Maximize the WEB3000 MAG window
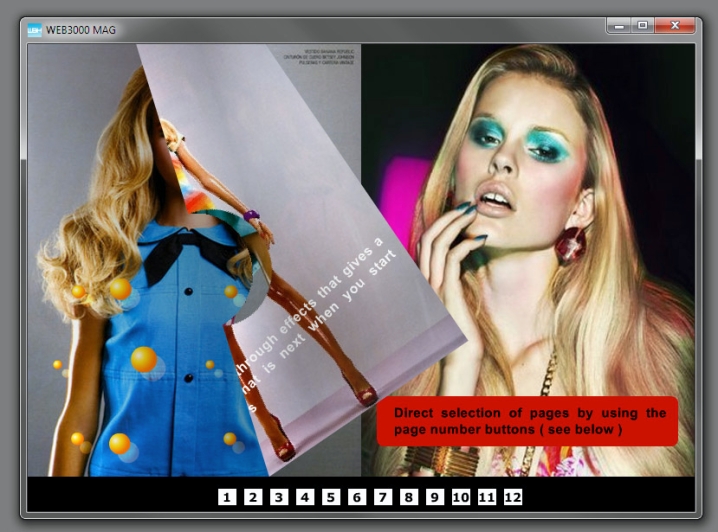 click(643, 25)
